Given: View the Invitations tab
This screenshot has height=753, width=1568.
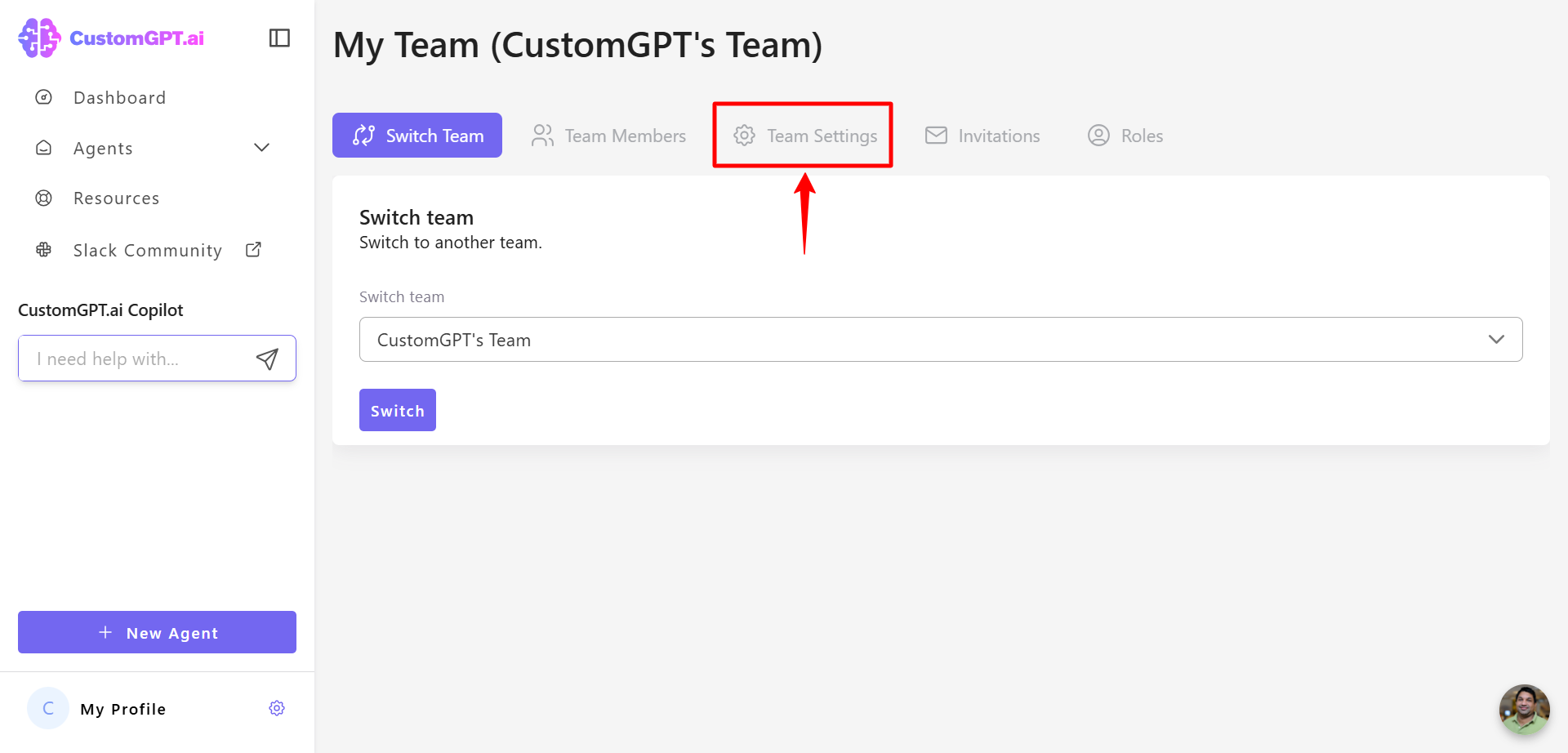Looking at the screenshot, I should pos(982,136).
